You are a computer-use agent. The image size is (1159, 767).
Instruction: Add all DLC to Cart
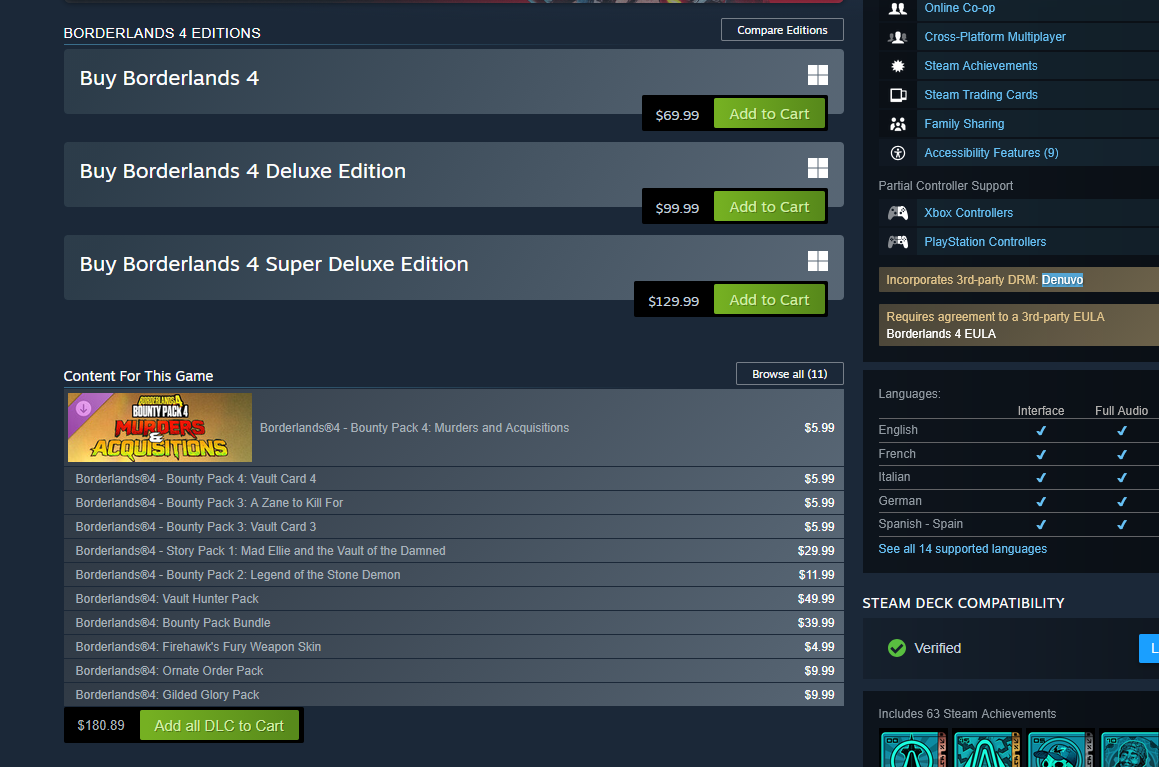tap(219, 726)
